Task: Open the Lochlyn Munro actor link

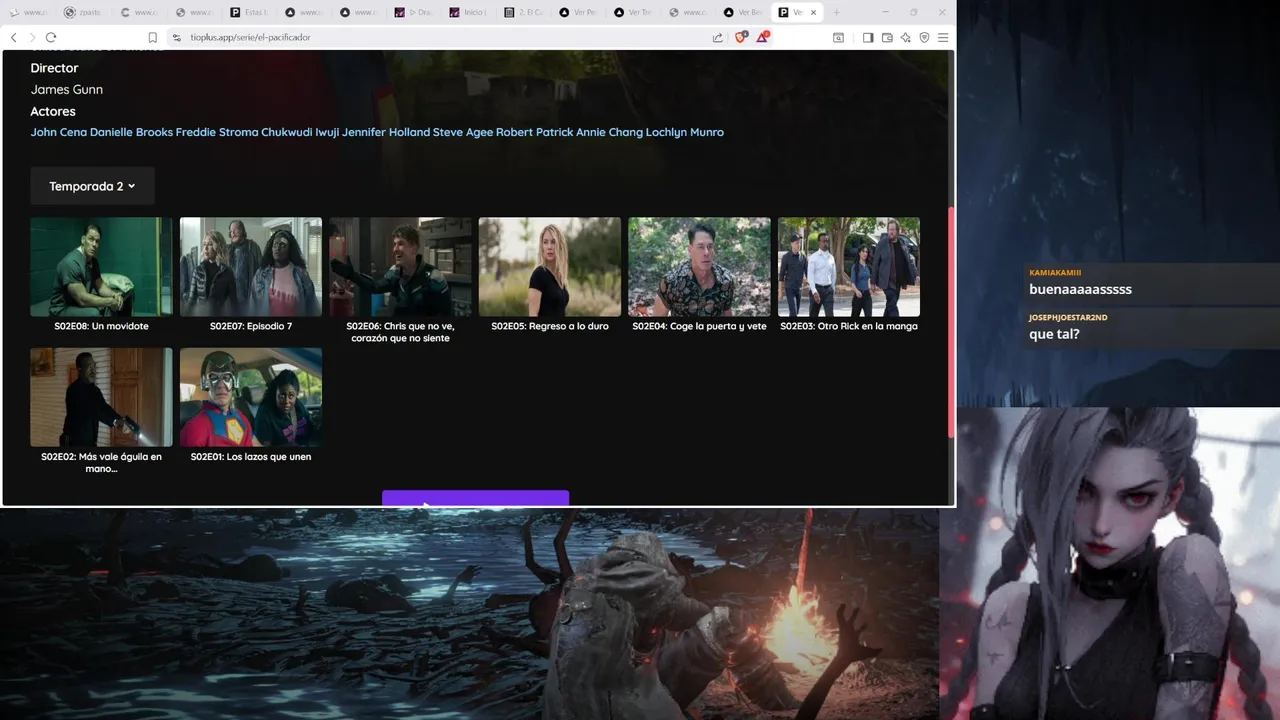Action: pyautogui.click(x=685, y=132)
